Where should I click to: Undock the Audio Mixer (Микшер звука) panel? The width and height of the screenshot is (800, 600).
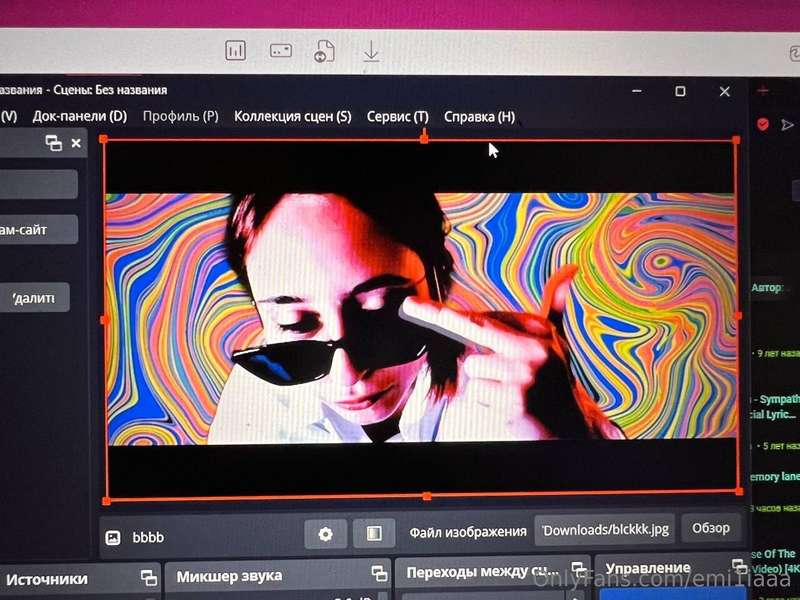(379, 572)
